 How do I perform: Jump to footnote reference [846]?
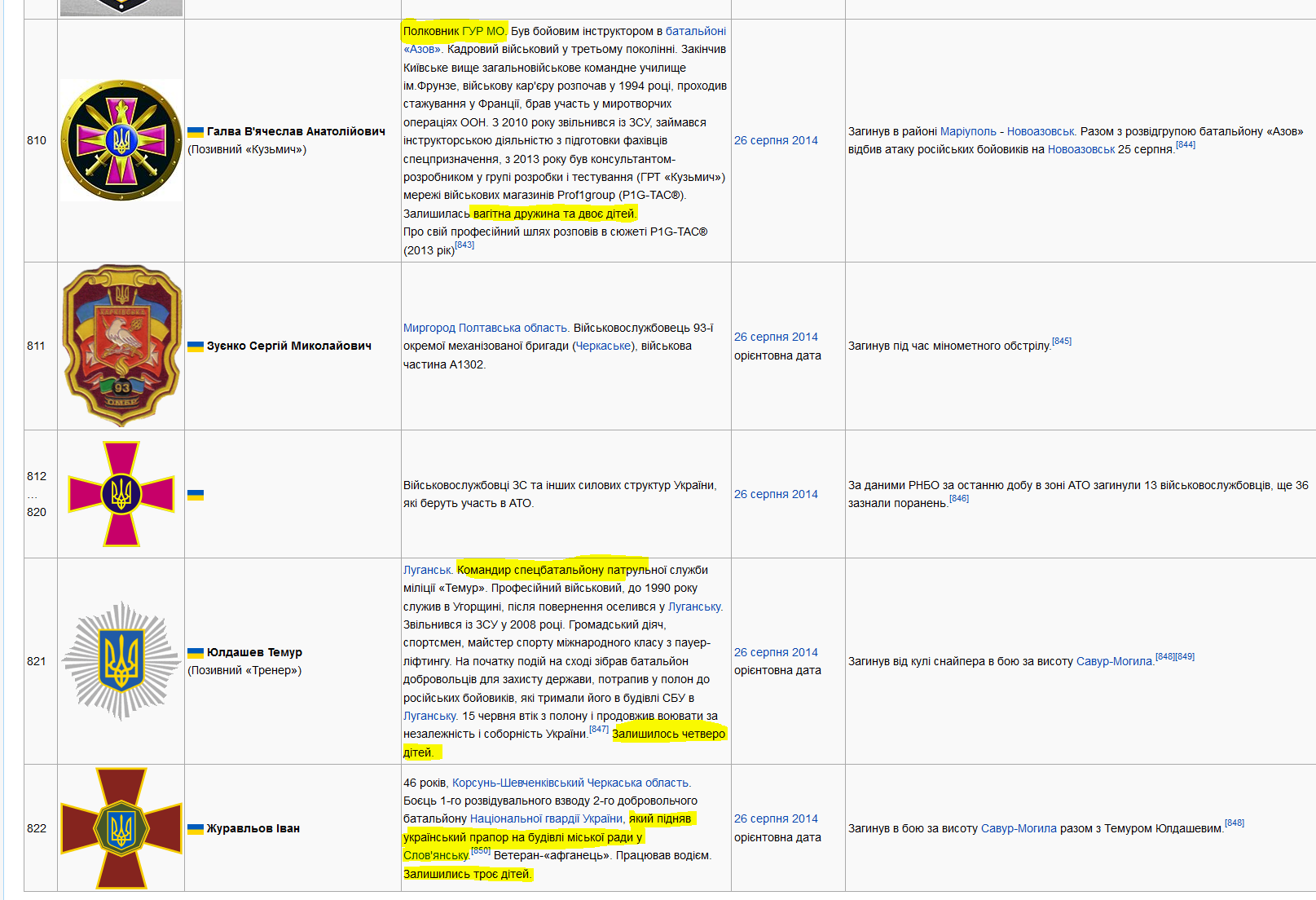point(959,498)
